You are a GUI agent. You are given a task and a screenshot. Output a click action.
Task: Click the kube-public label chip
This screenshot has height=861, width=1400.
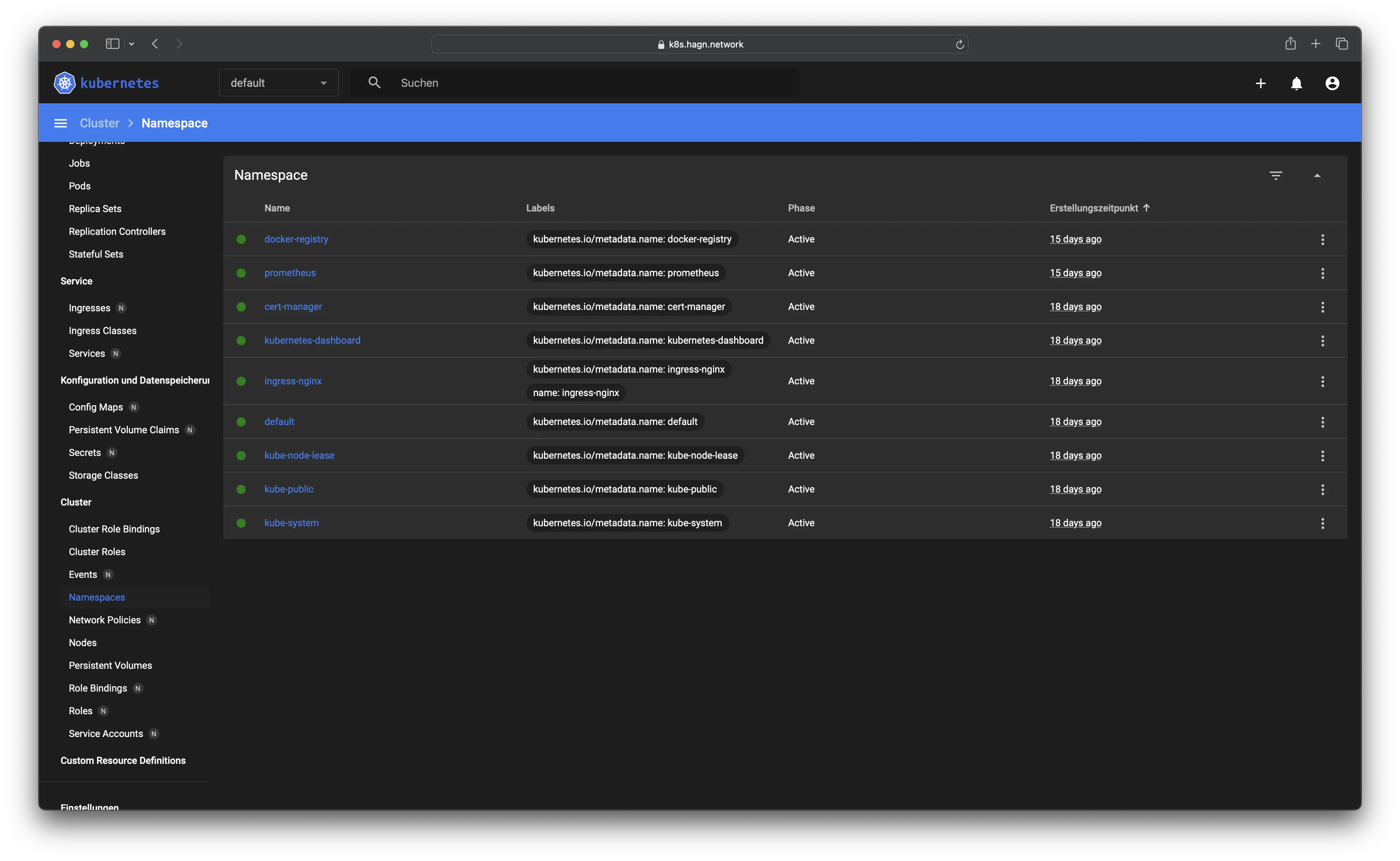625,489
